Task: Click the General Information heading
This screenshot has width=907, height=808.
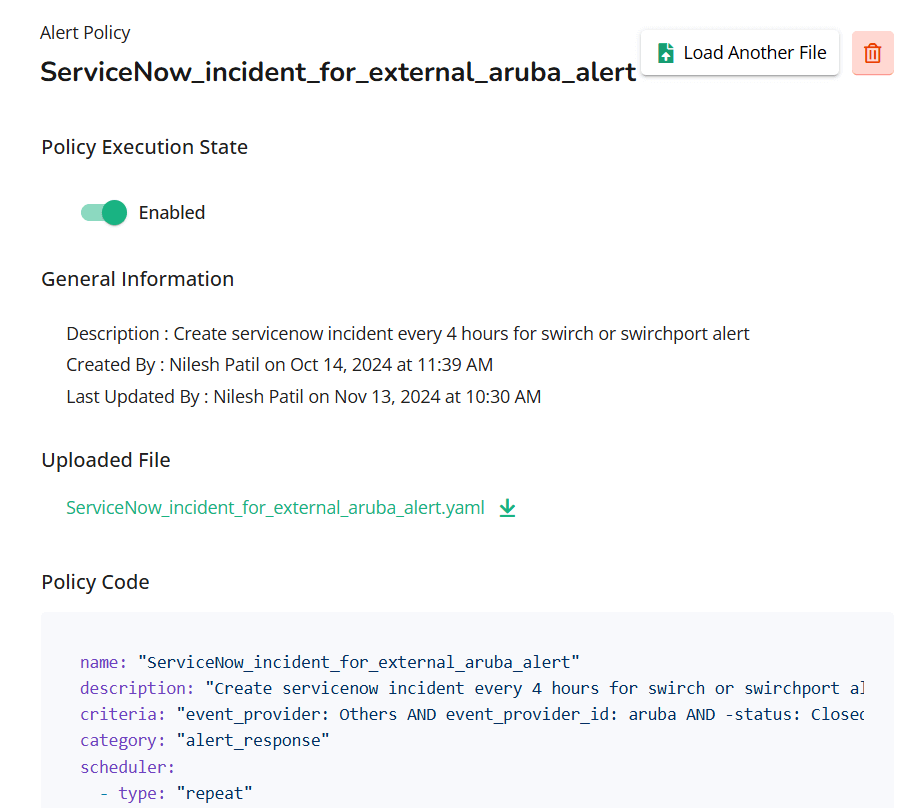Action: pos(137,279)
